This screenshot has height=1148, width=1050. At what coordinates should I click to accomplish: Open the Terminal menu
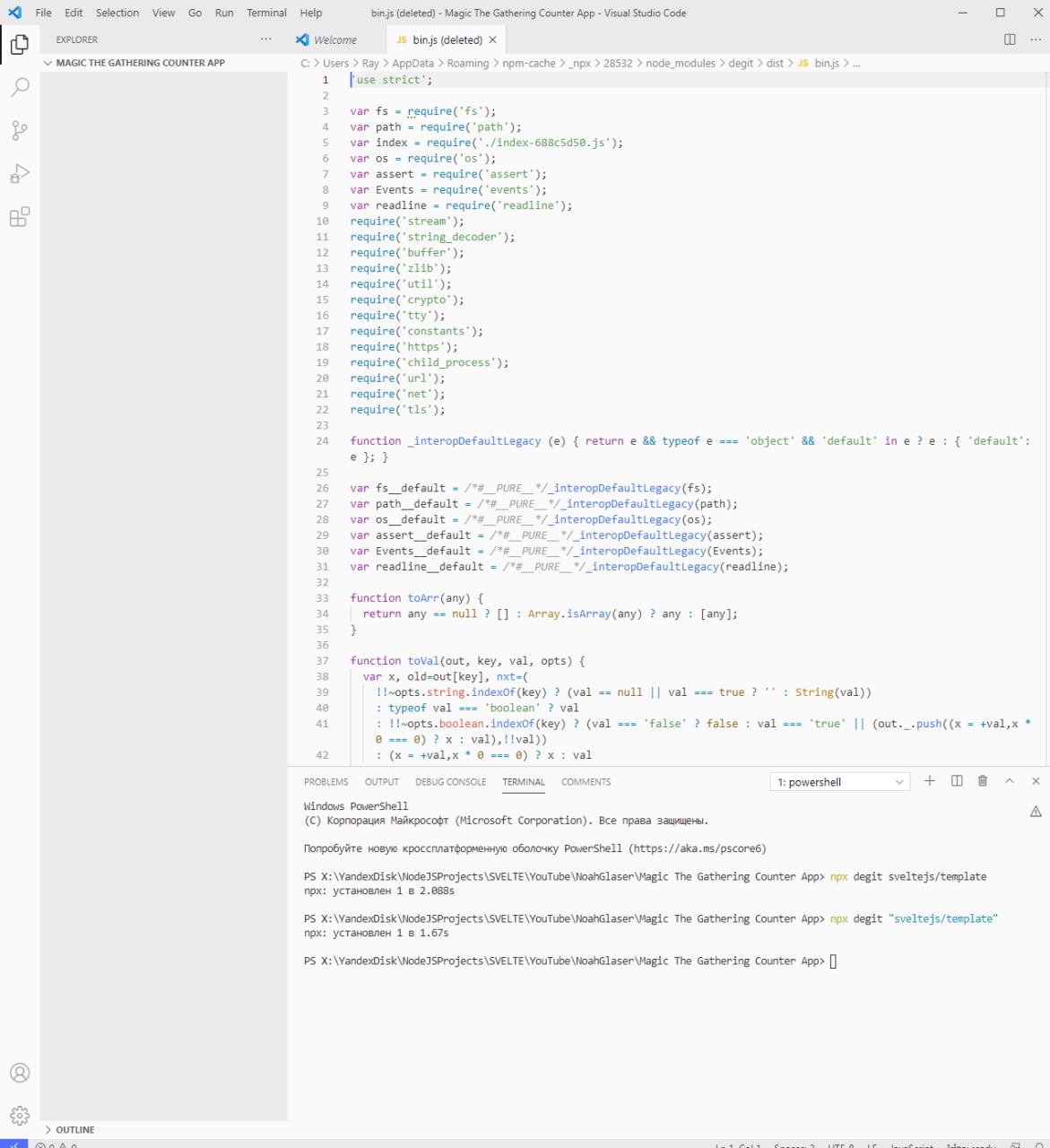(x=267, y=13)
